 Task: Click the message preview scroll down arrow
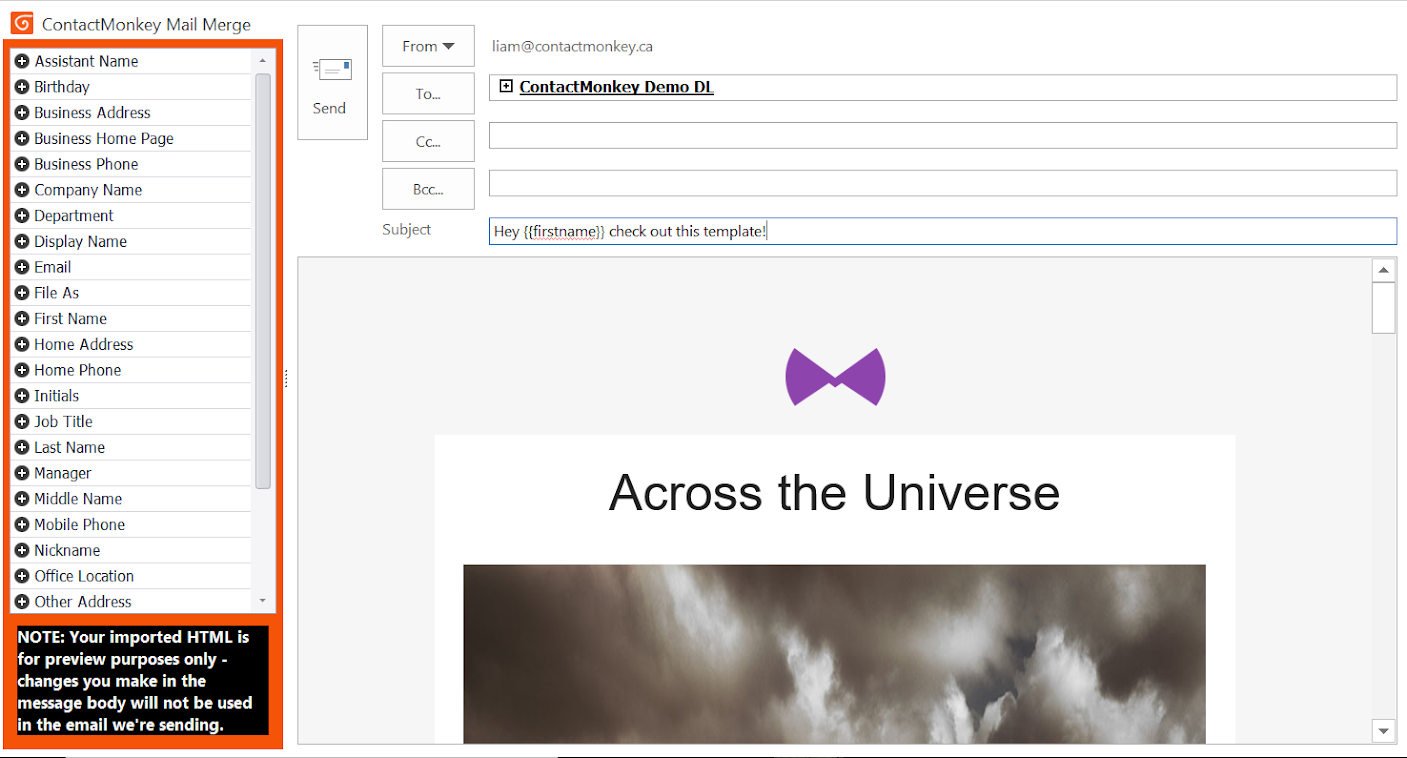point(1384,731)
